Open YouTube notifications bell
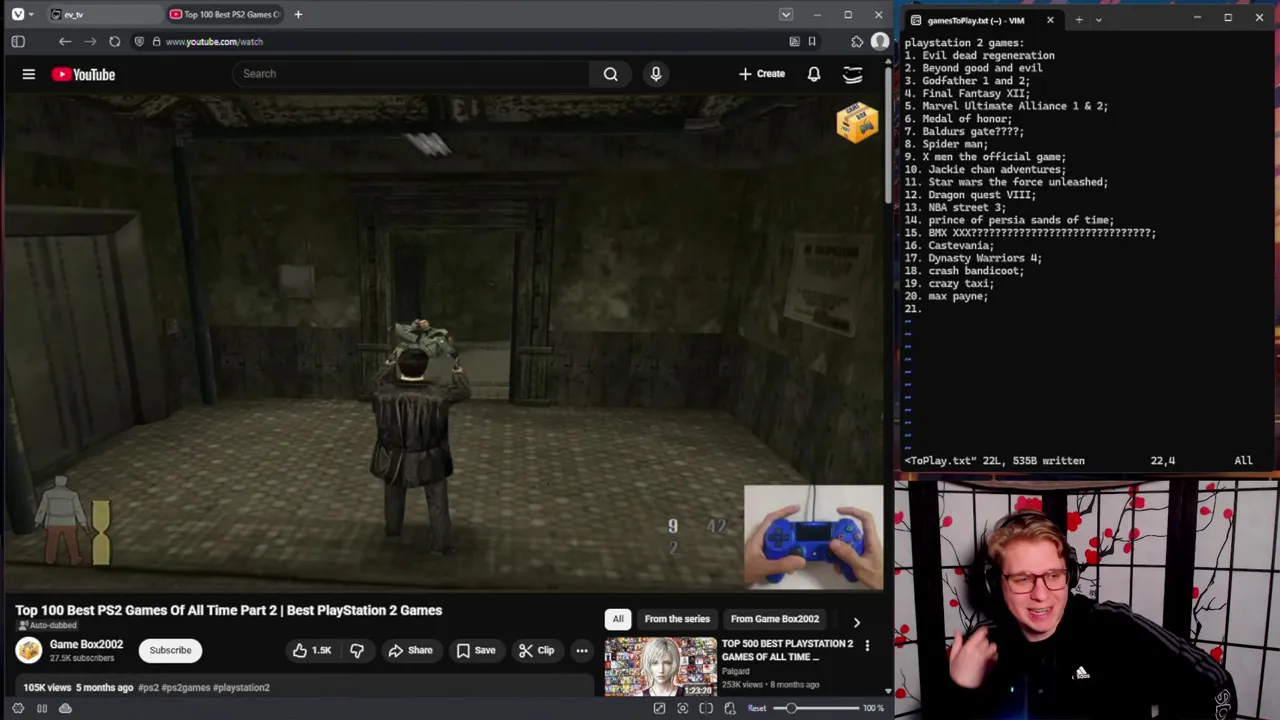 pos(814,73)
